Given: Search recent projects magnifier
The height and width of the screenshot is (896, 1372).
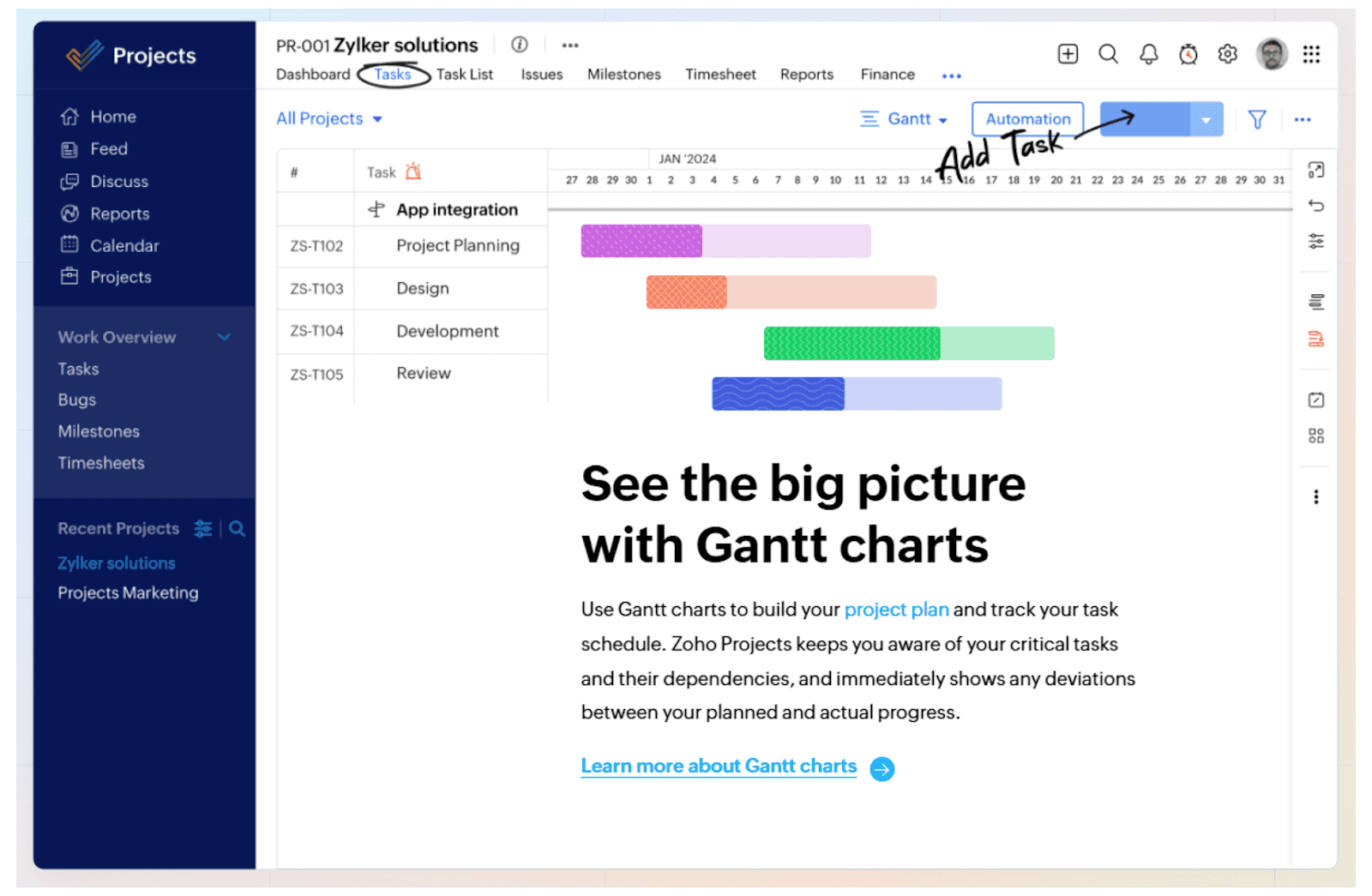Looking at the screenshot, I should coord(238,529).
